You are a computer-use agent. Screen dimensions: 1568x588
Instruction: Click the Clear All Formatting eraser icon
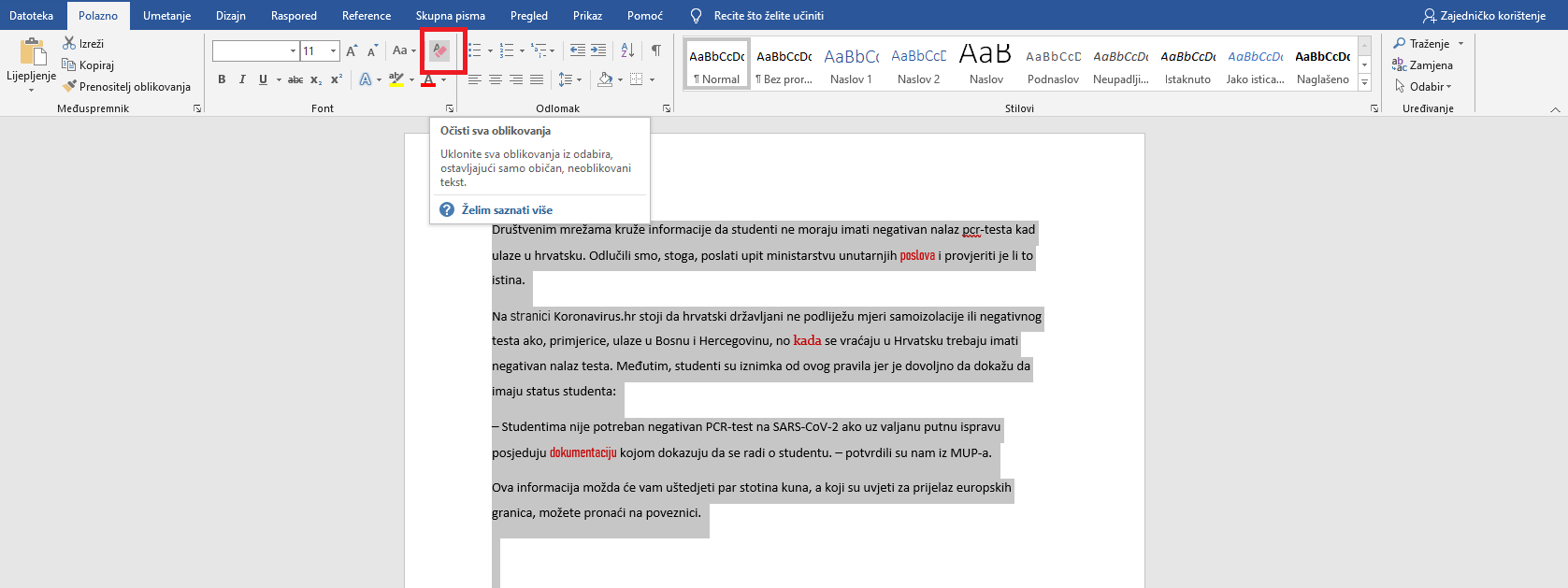(x=439, y=50)
